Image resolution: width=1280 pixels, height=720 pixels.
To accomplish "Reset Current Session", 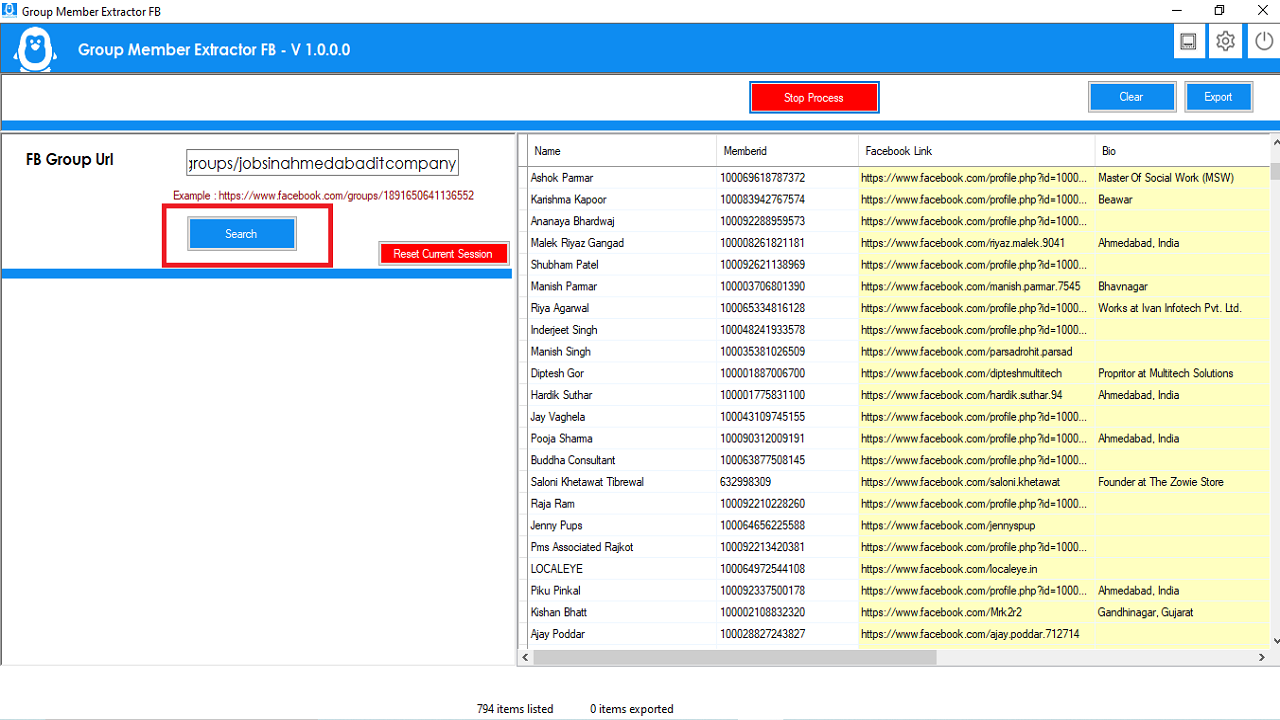I will (443, 253).
